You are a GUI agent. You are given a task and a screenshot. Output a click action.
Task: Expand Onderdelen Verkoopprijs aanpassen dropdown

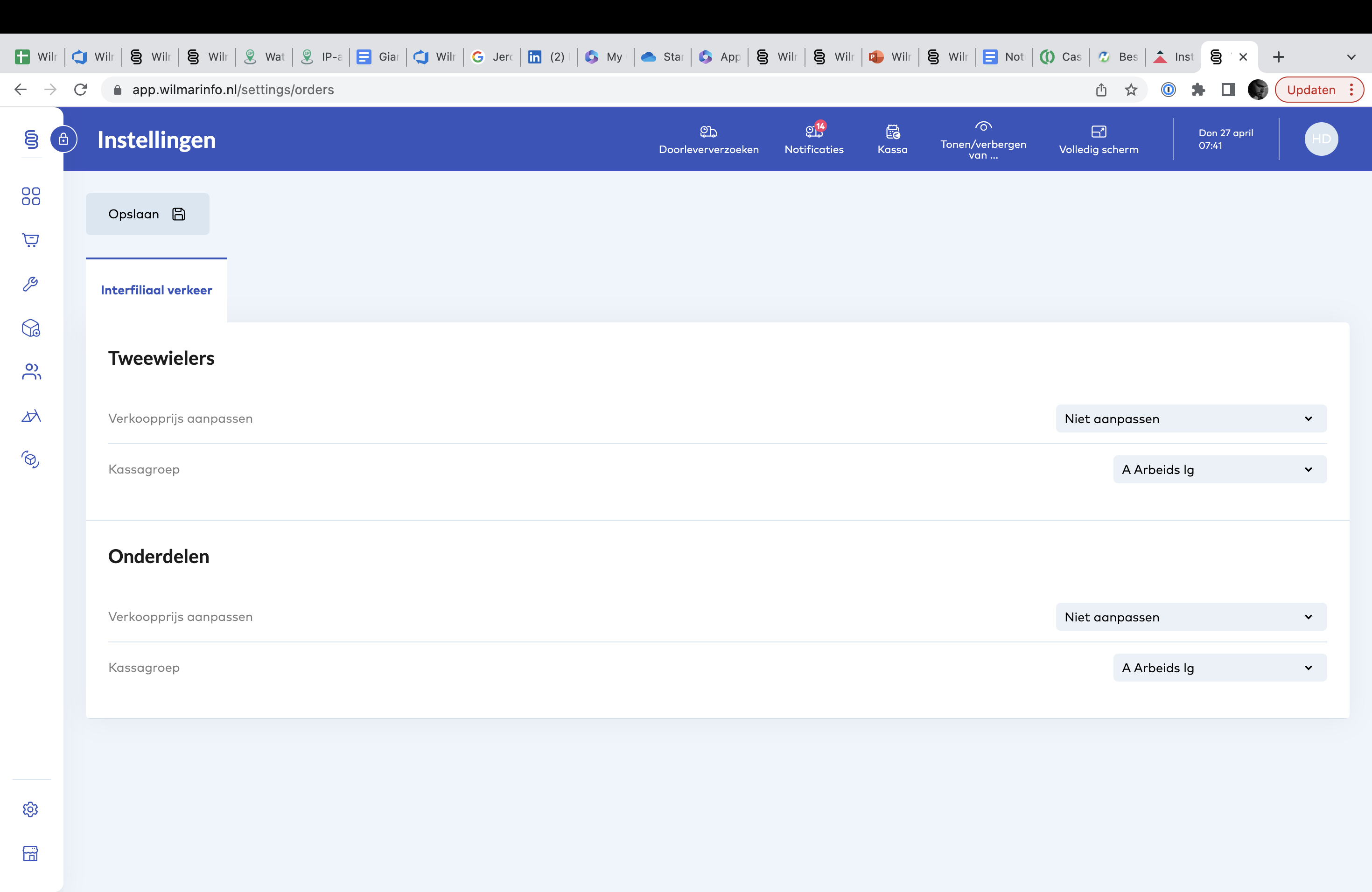point(1190,617)
